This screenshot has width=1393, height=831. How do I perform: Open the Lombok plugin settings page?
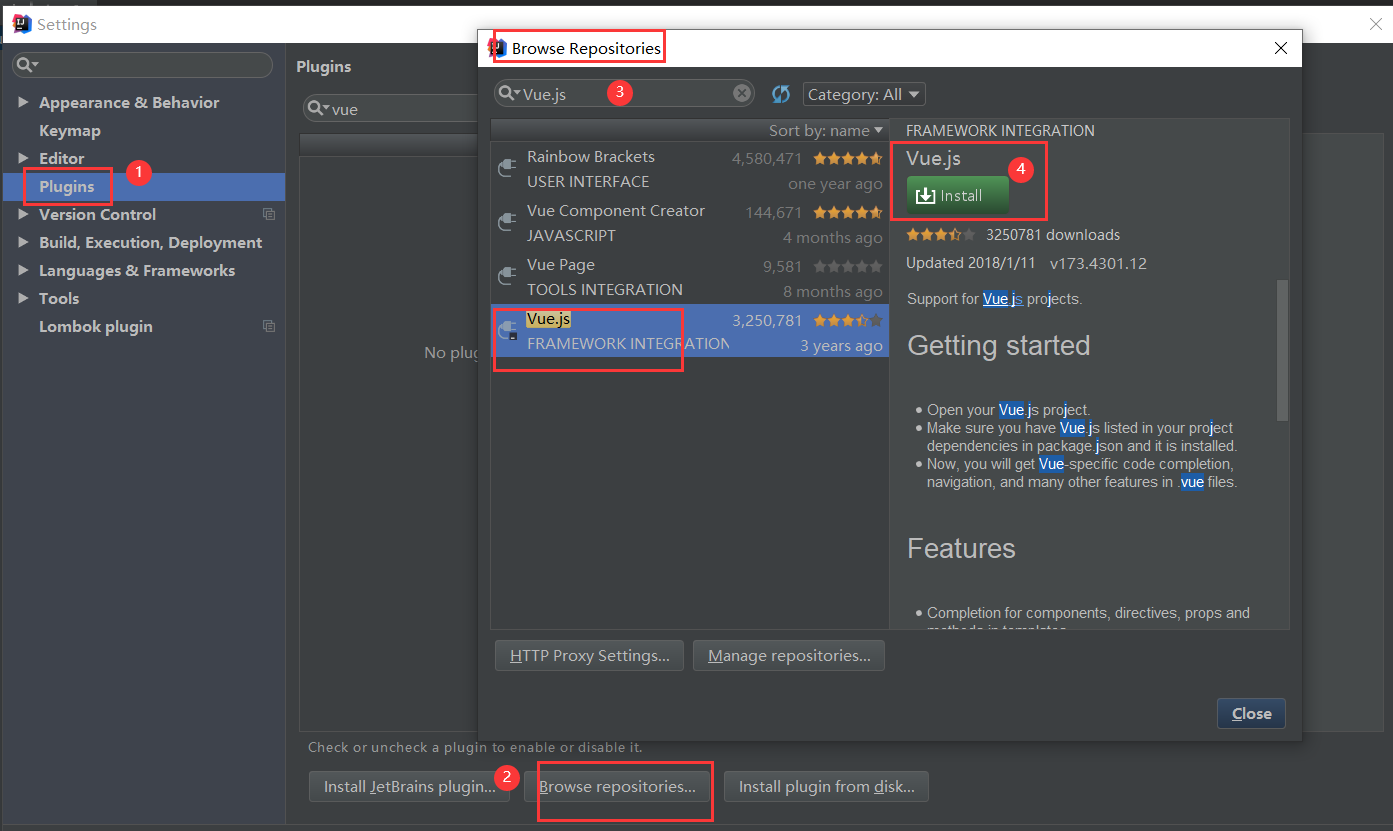96,326
